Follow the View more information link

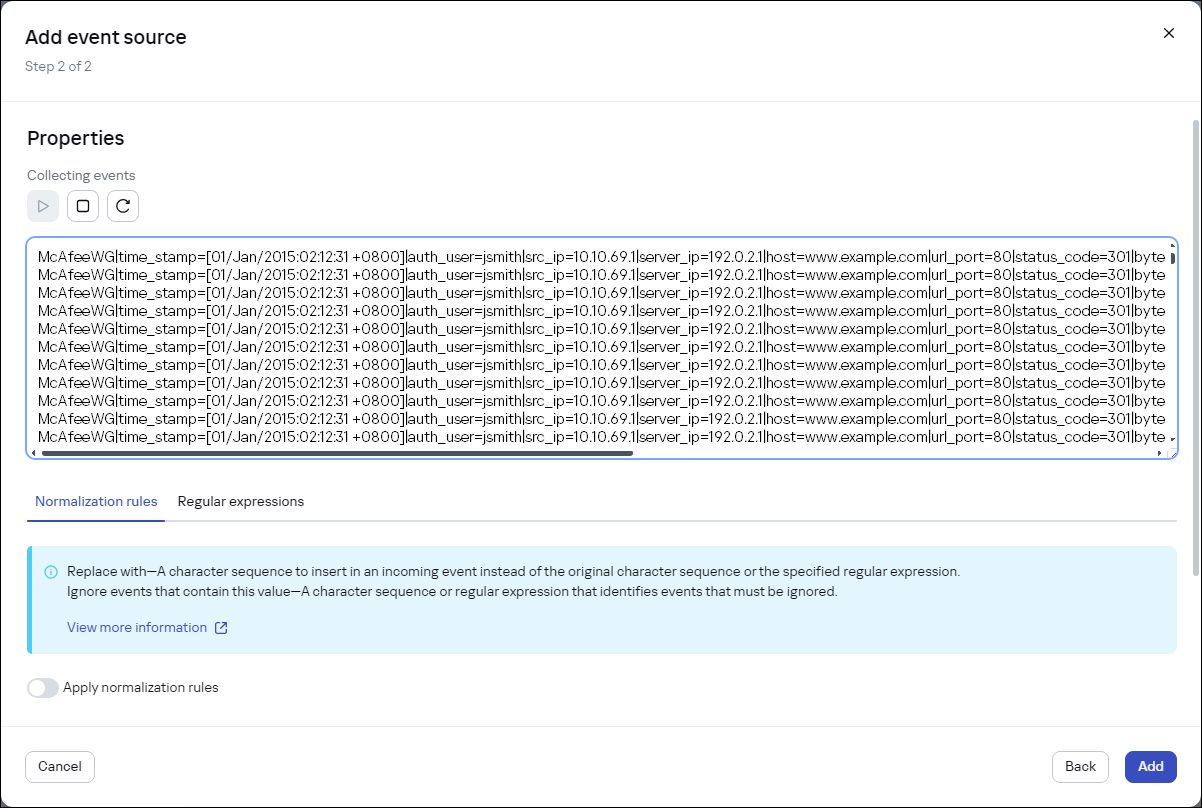click(x=137, y=628)
